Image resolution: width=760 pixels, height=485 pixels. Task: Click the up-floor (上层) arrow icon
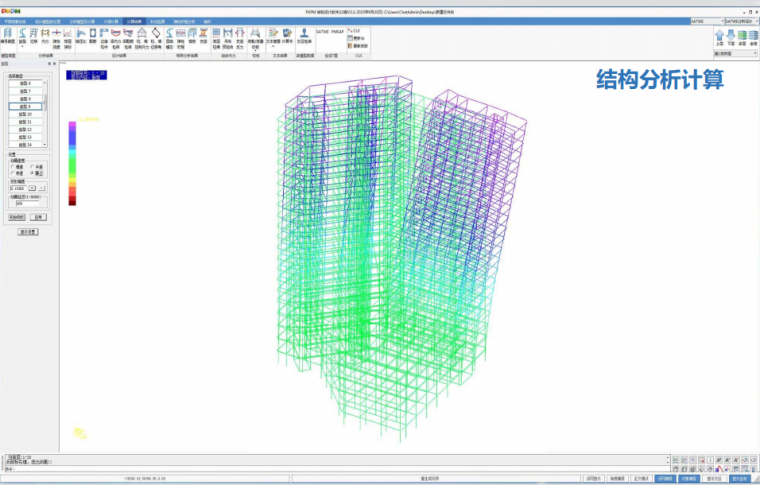click(x=719, y=36)
